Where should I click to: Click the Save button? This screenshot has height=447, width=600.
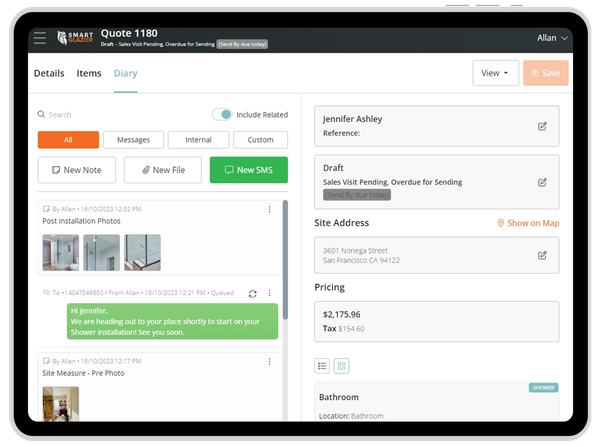point(545,73)
